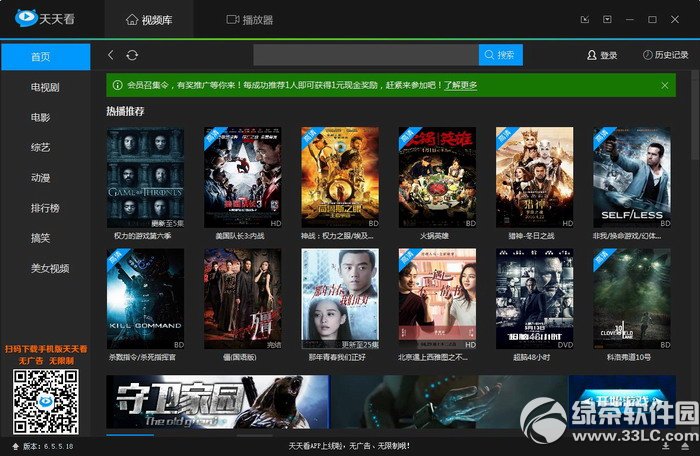Click the 超脑48小时 title text
This screenshot has width=700, height=456.
tap(531, 357)
